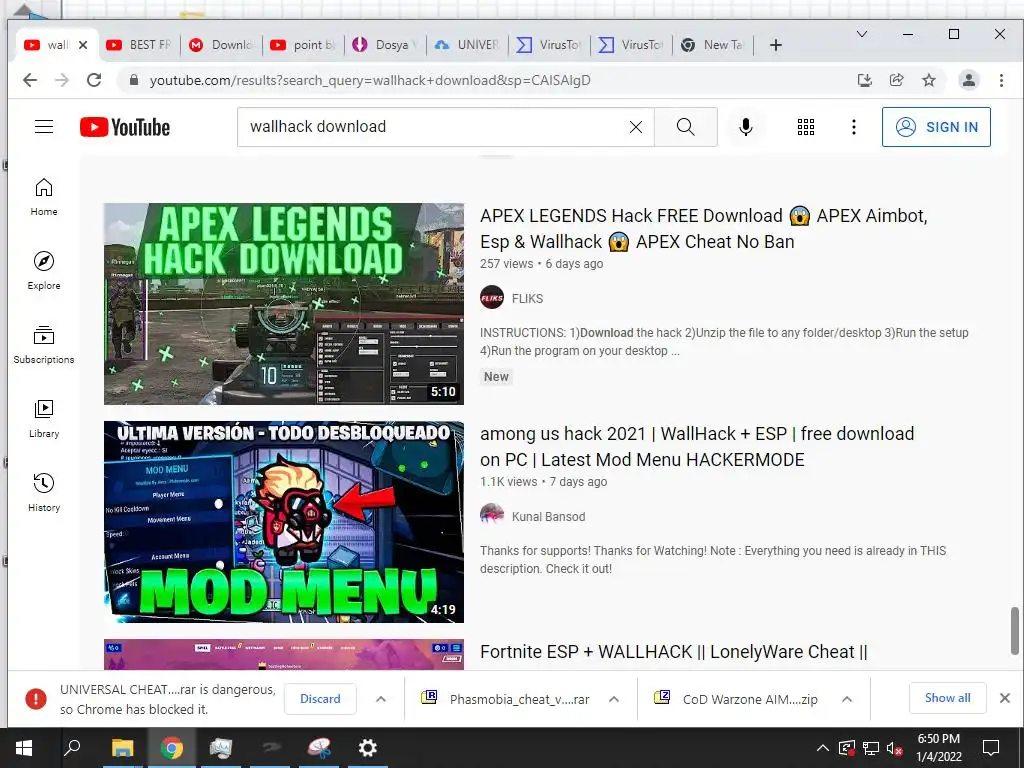Open File Explorer from taskbar
Screen dimensions: 1024x768
[x=122, y=748]
